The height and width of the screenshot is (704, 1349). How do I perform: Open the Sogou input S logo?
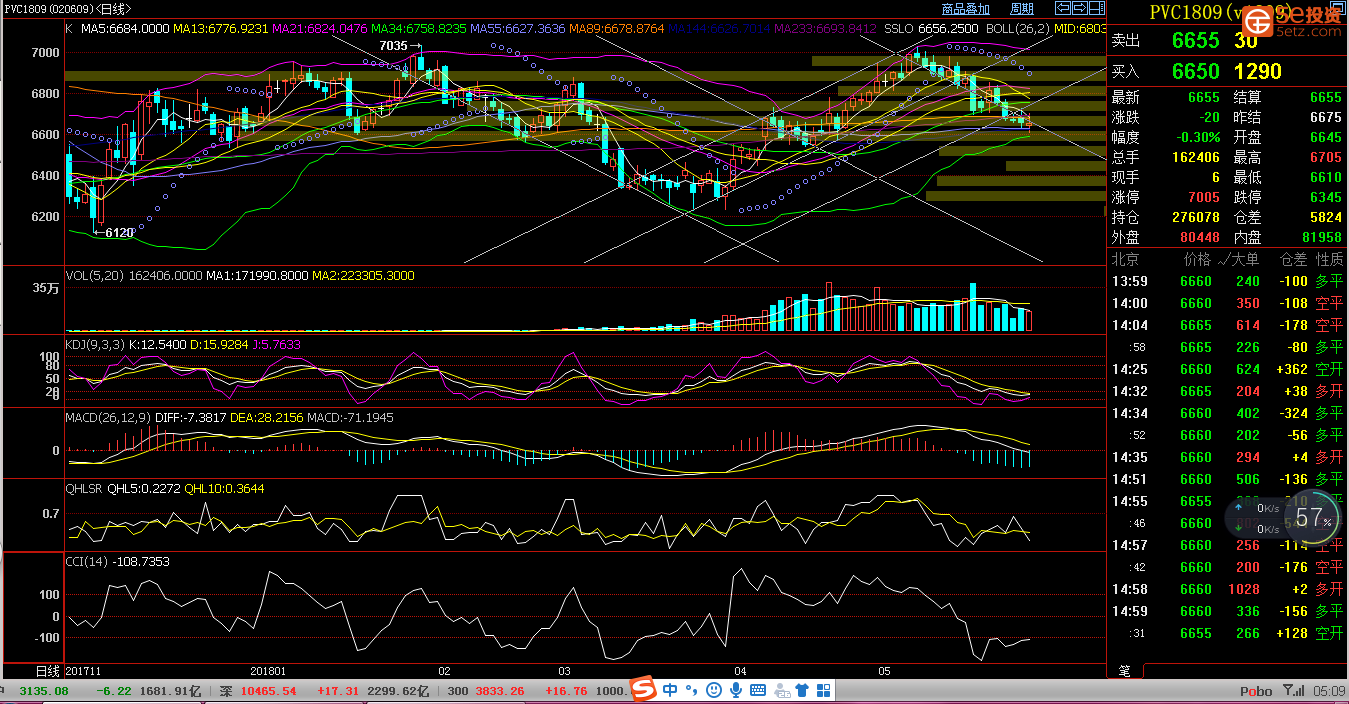coord(644,690)
